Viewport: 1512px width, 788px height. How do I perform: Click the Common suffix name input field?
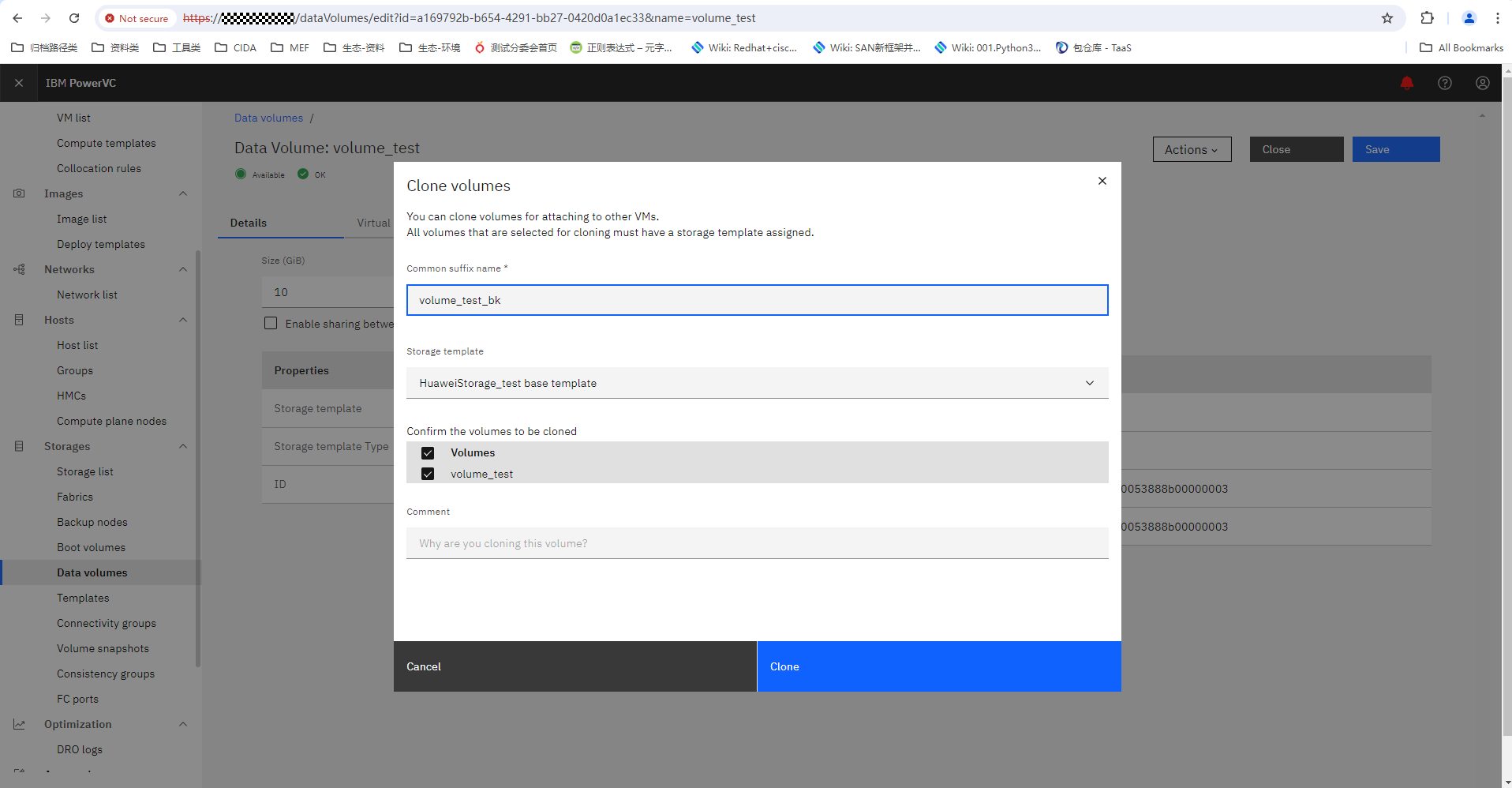point(757,300)
